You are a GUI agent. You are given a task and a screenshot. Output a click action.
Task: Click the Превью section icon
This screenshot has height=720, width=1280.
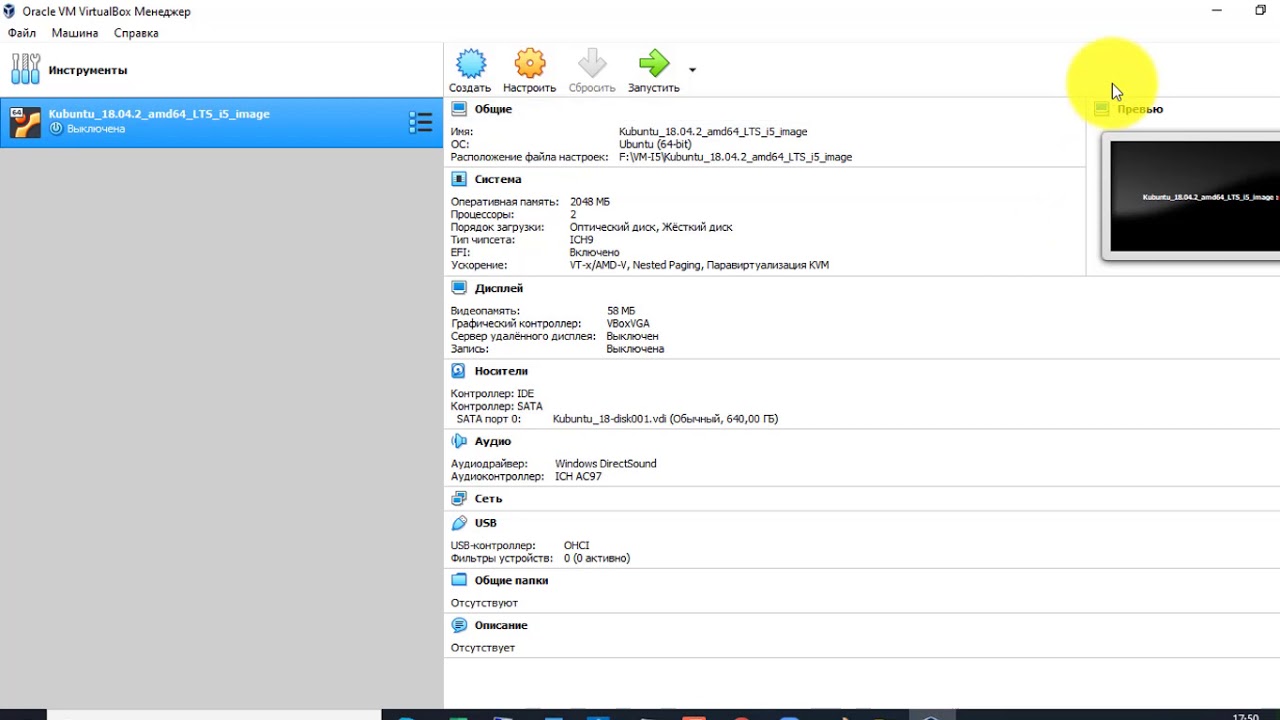tap(1102, 109)
